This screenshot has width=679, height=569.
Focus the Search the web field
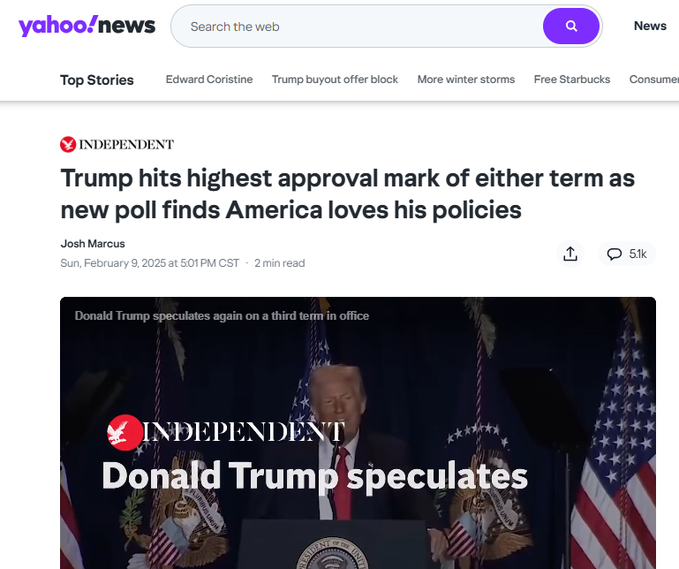364,26
